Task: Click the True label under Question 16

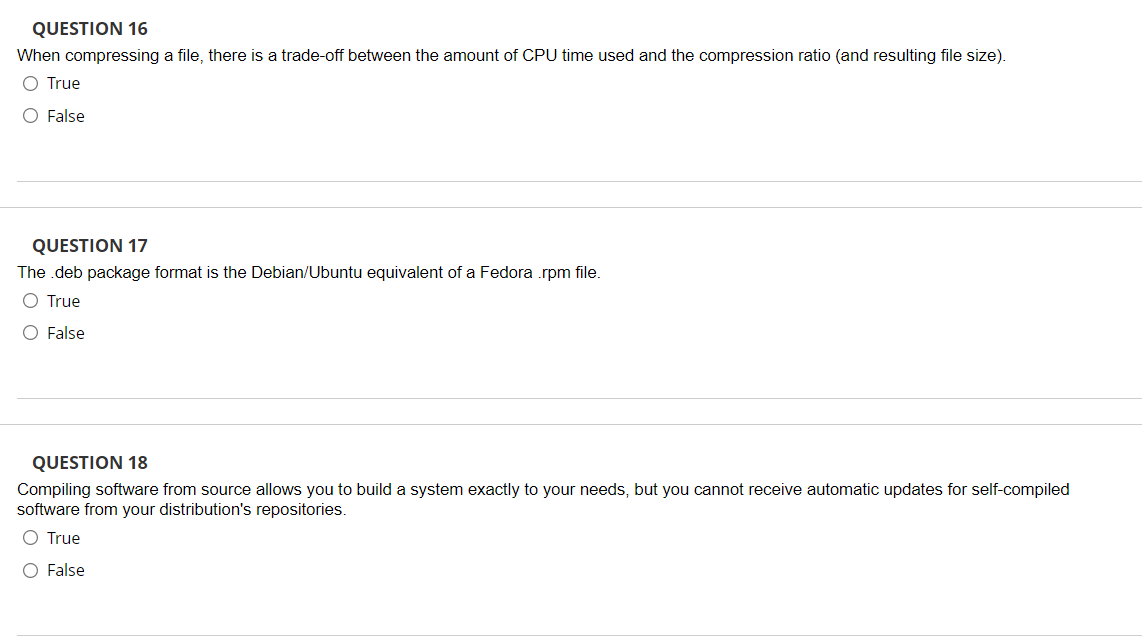Action: coord(64,83)
